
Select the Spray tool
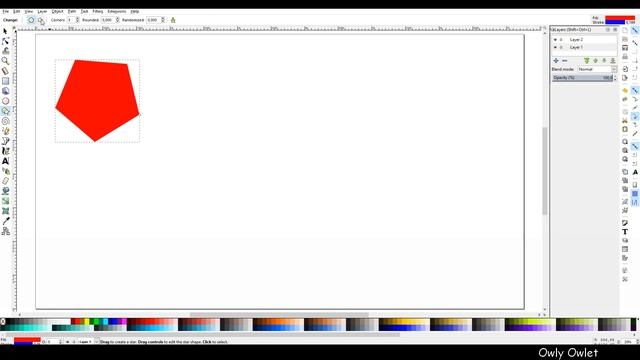(x=5, y=171)
